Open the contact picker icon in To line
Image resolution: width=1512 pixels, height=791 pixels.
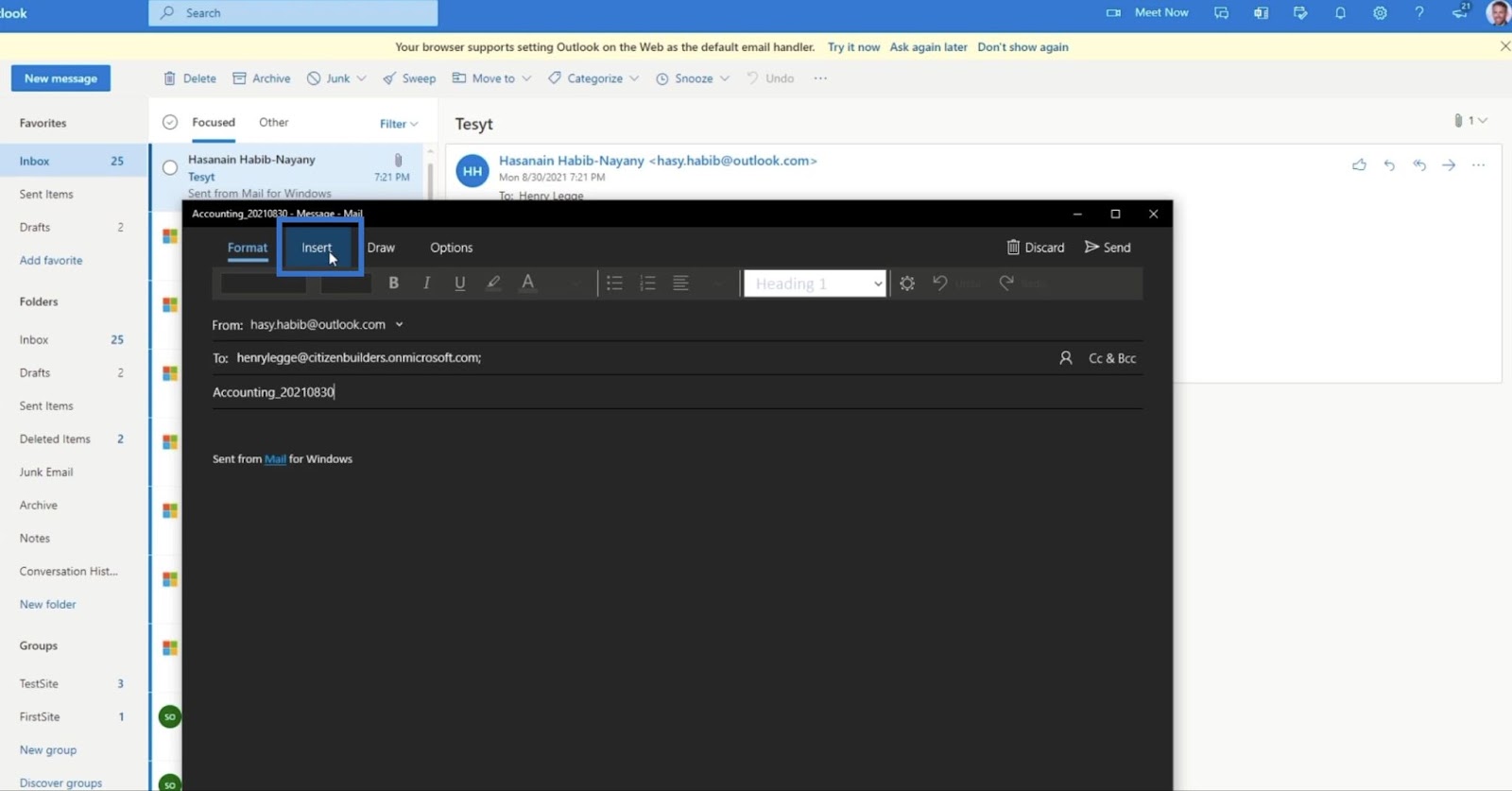click(x=1066, y=358)
